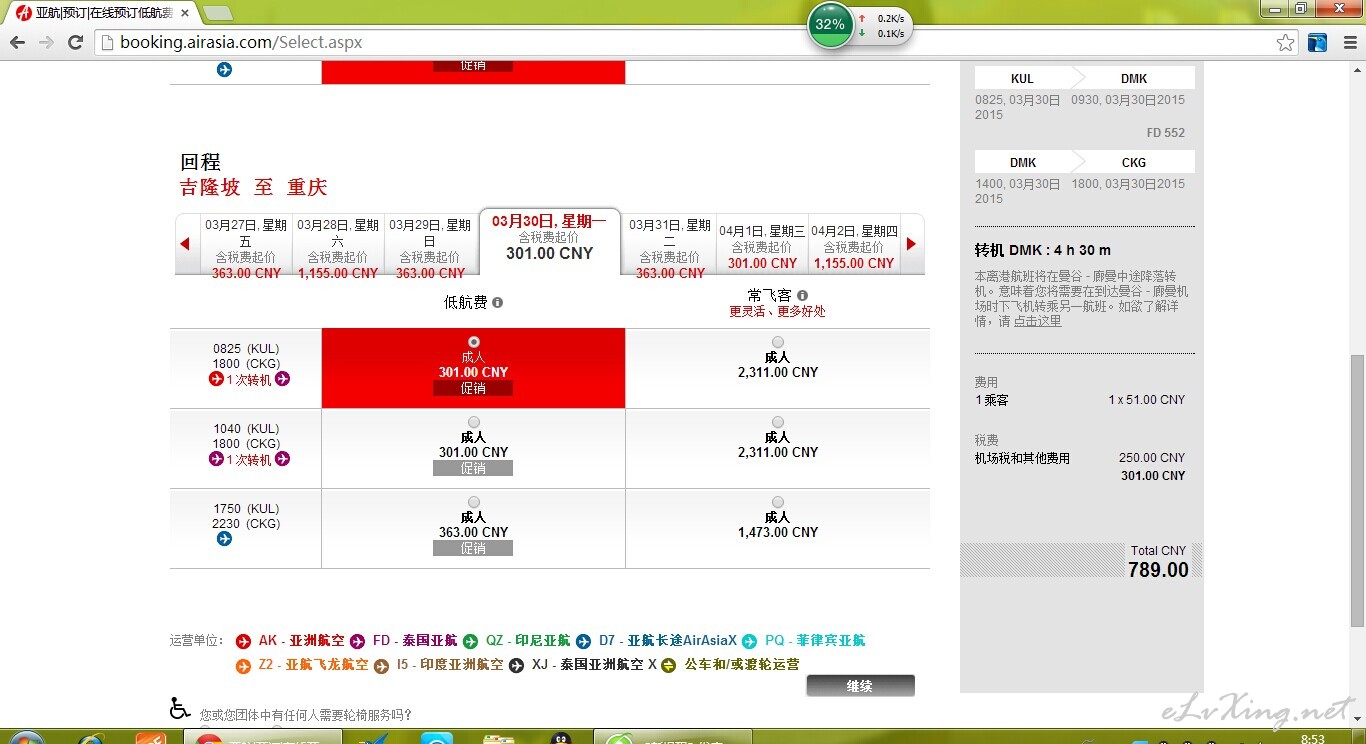
Task: Show info icon next to 常飞客
Action: point(802,296)
